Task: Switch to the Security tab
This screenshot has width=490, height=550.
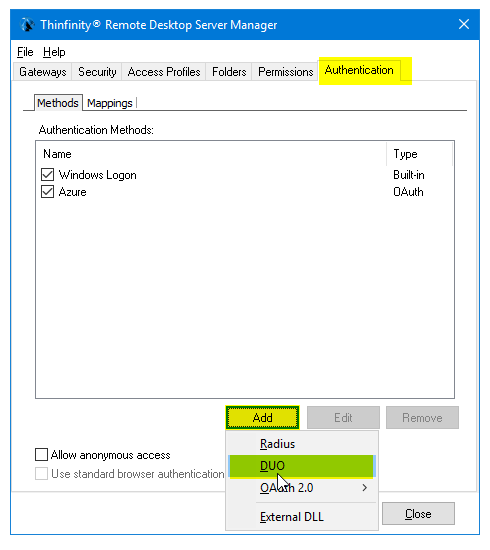Action: (97, 72)
